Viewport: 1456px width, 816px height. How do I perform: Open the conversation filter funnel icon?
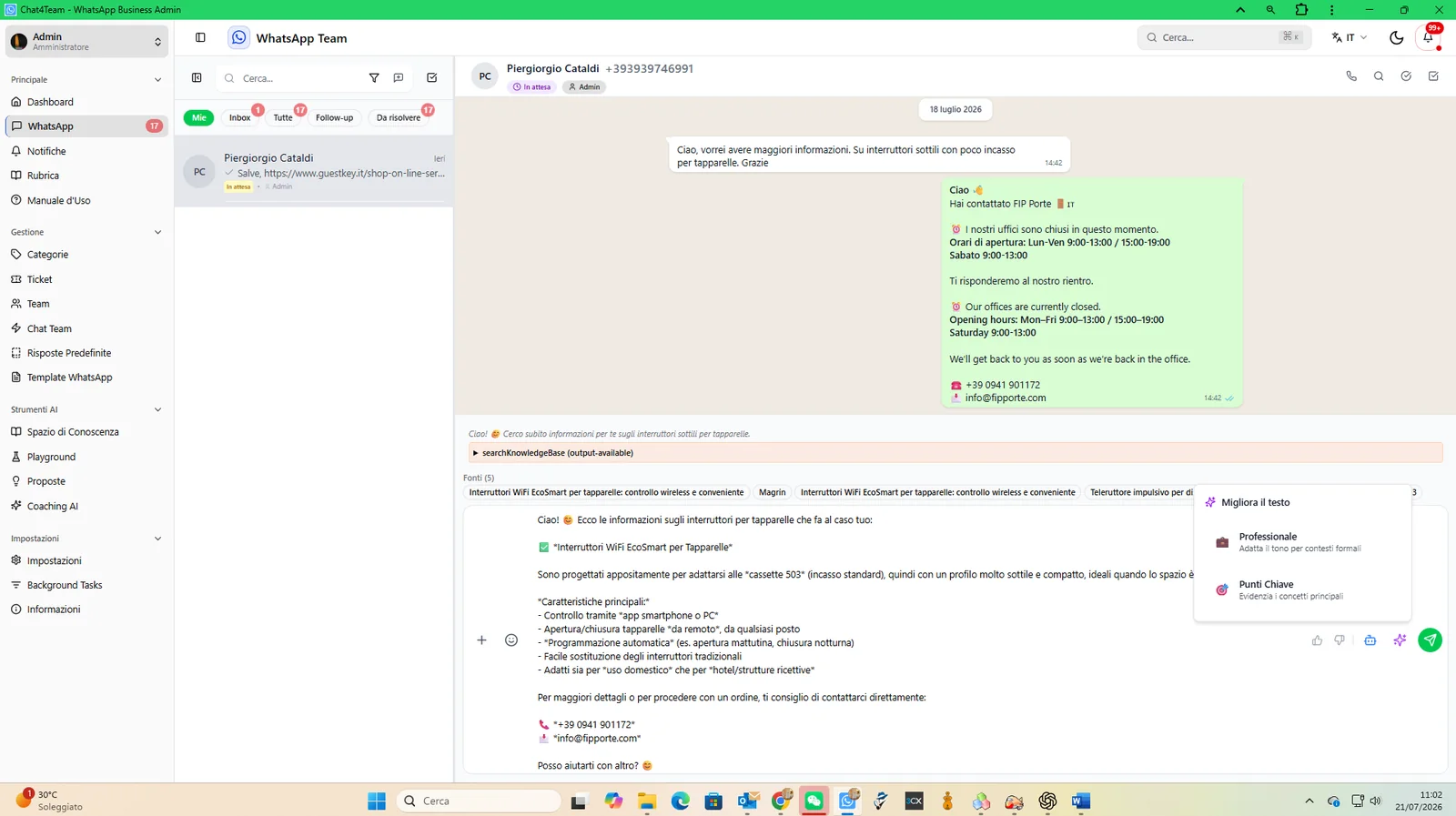[374, 78]
